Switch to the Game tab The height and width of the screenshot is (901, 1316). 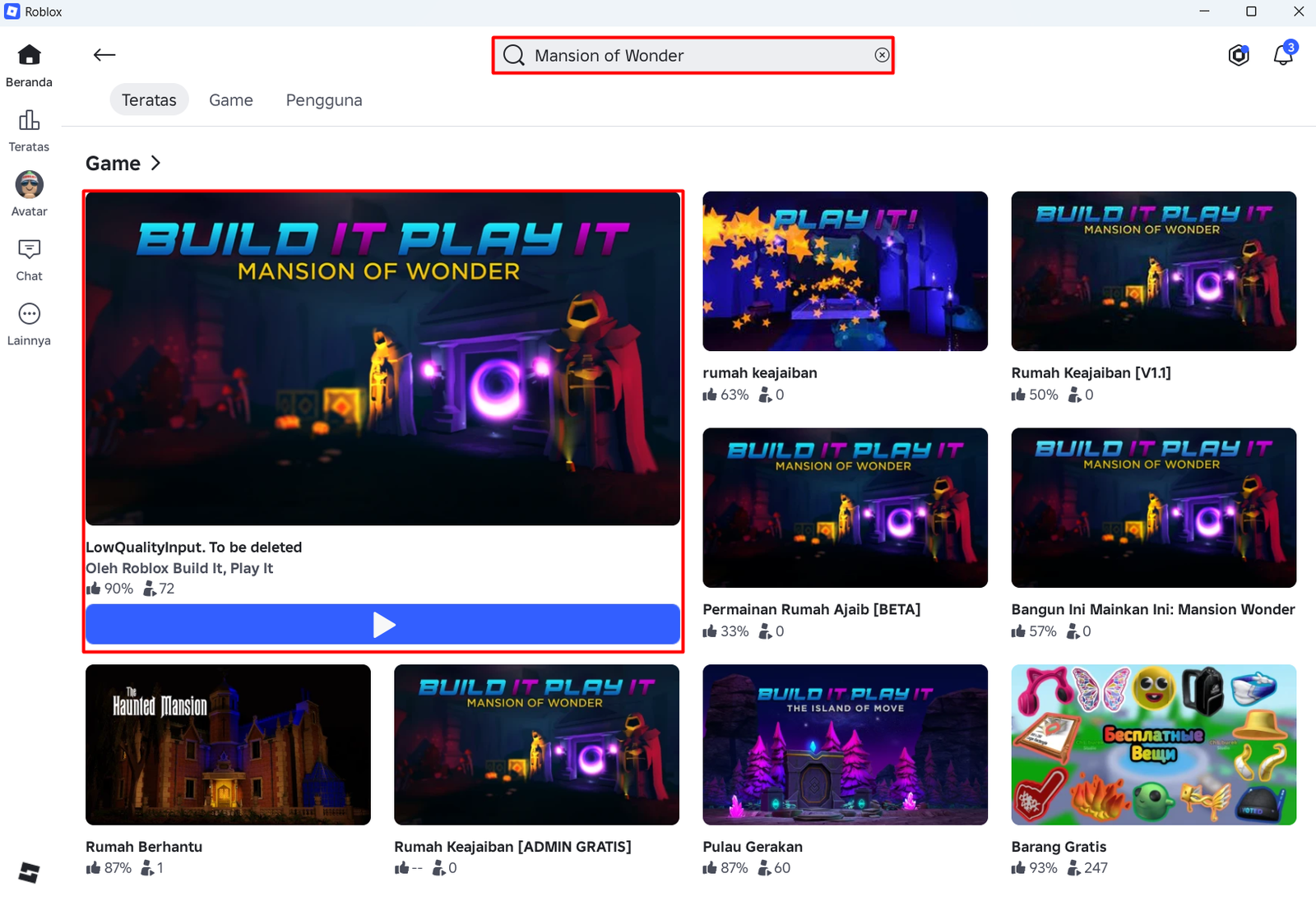coord(231,100)
